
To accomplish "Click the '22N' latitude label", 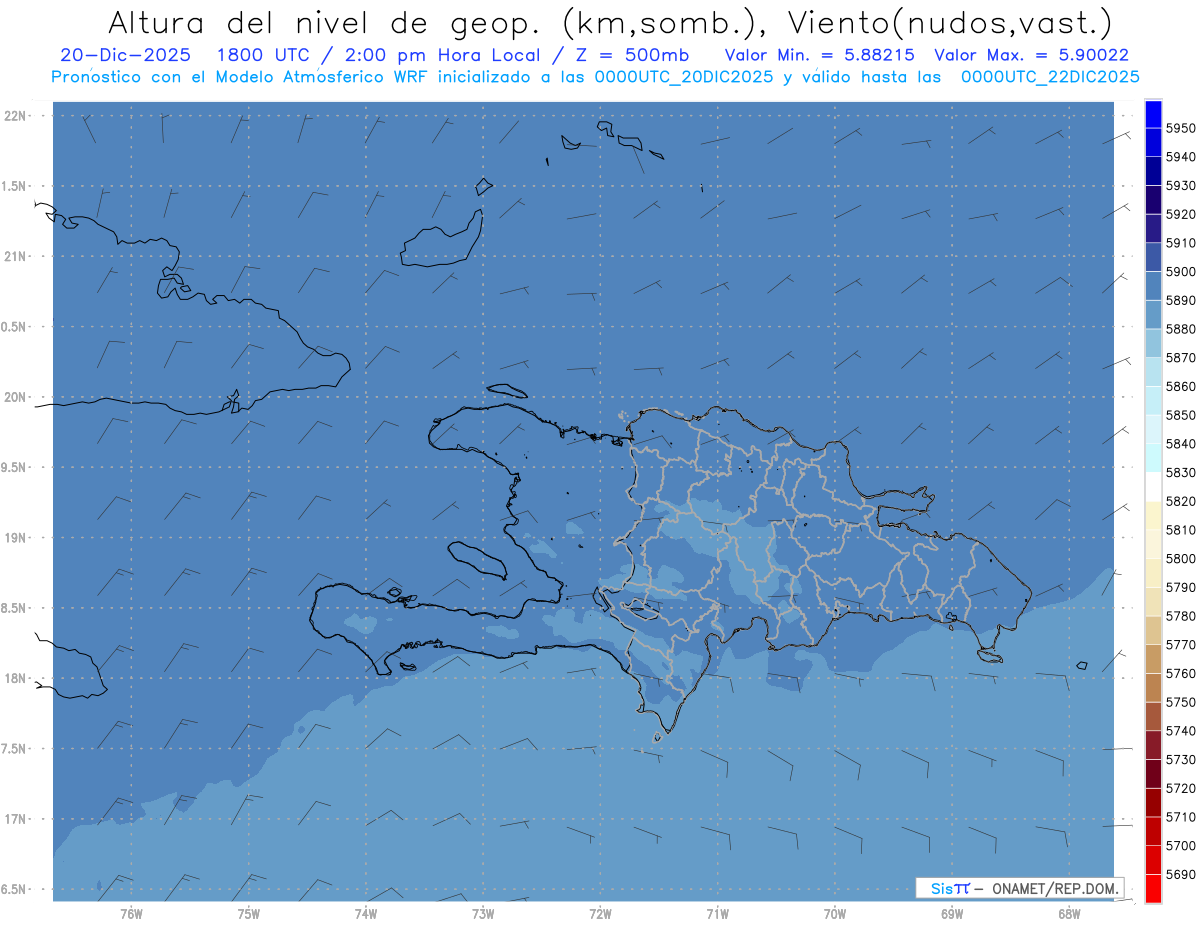I will (x=16, y=116).
